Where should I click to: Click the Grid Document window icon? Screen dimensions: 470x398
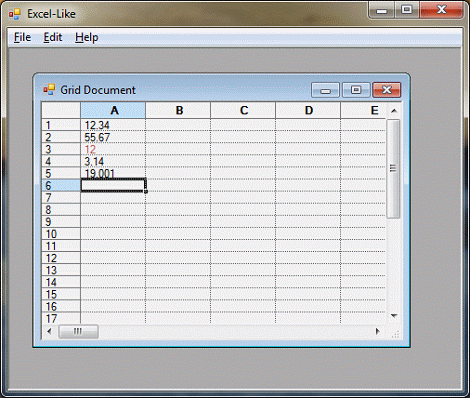[x=49, y=90]
